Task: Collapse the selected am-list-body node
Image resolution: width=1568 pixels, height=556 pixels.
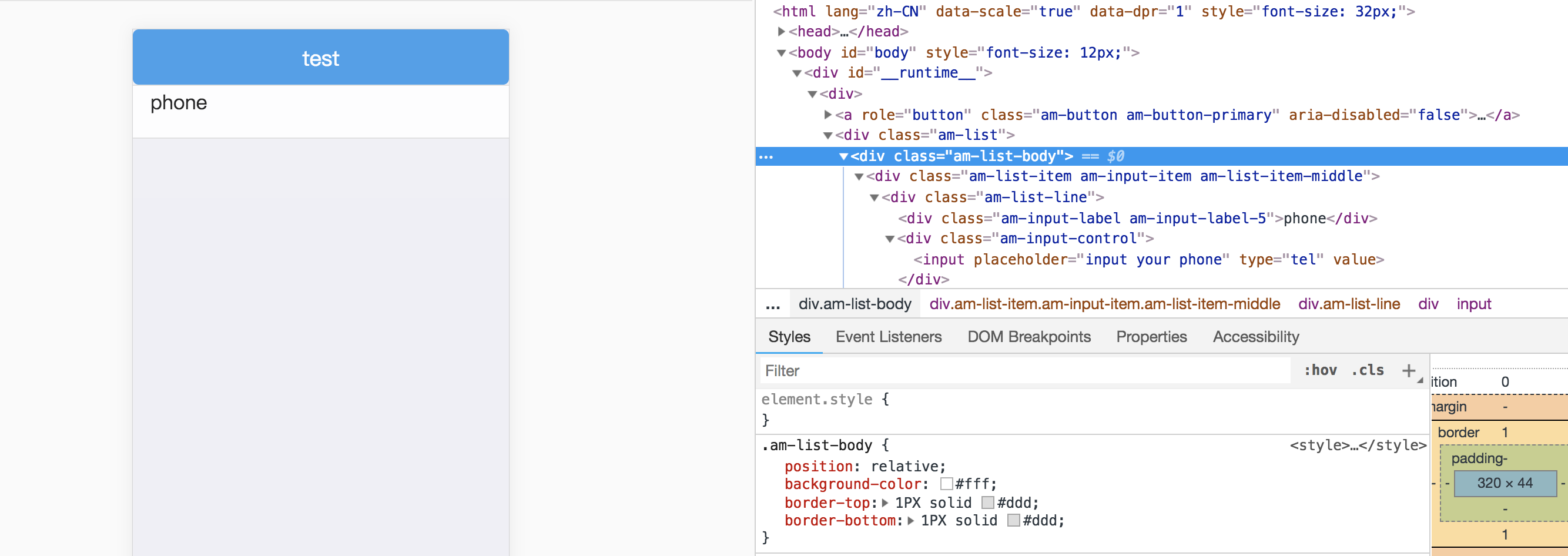Action: pos(843,156)
